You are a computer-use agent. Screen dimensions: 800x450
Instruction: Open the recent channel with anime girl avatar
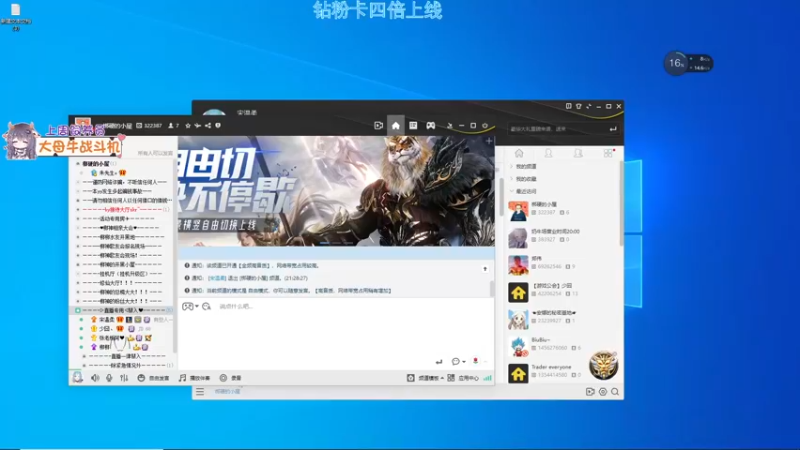tap(561, 318)
